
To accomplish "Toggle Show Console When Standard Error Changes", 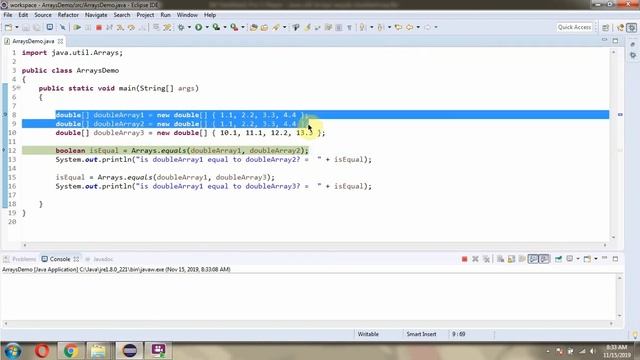I will click(x=544, y=259).
